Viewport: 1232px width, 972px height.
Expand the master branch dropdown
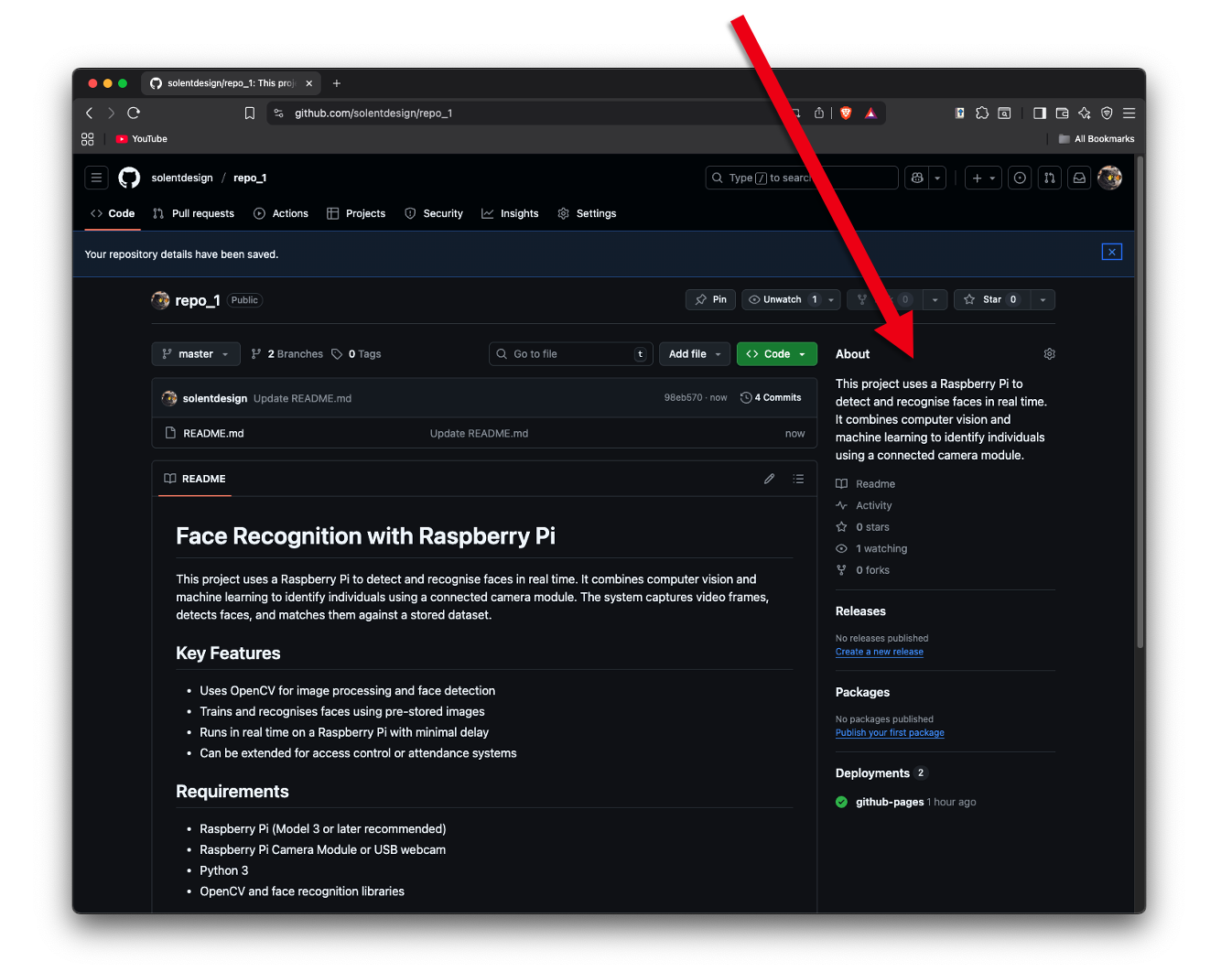(195, 354)
